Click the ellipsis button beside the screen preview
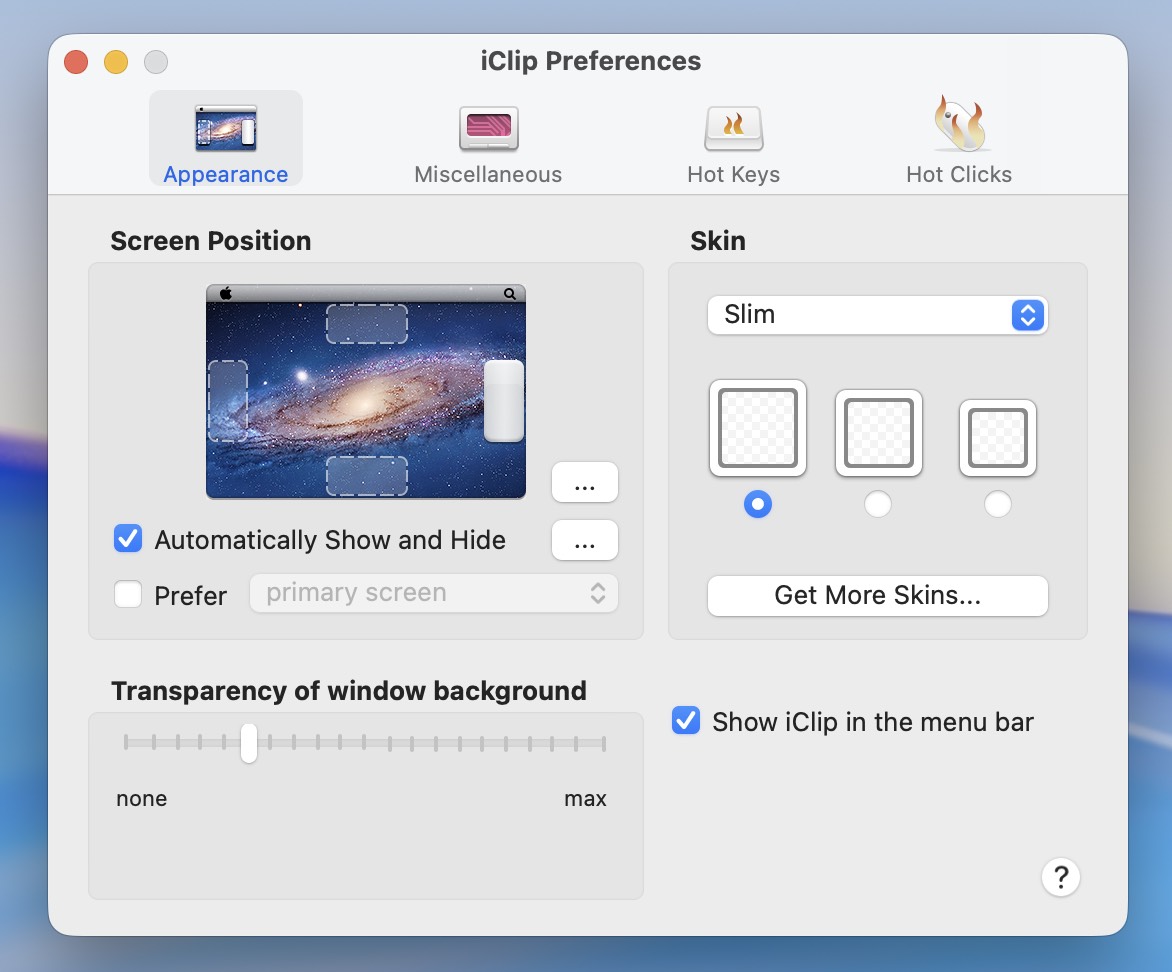 (x=585, y=483)
